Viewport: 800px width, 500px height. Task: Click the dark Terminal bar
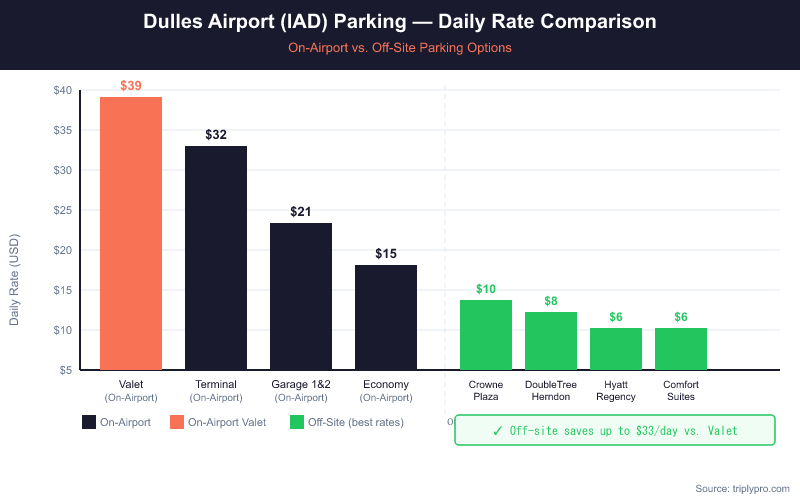click(216, 258)
